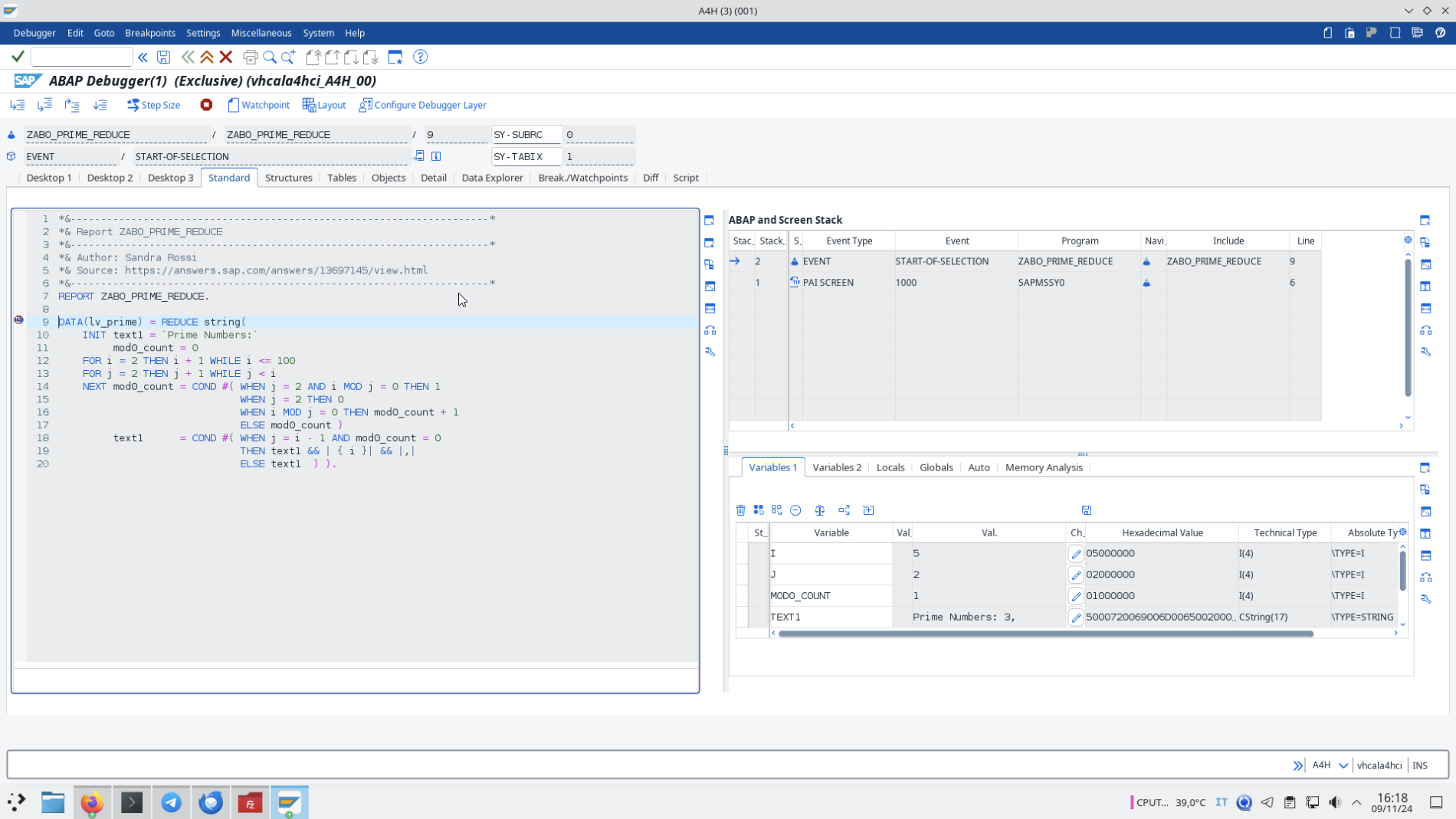Switch to the Tables tab
The height and width of the screenshot is (819, 1456).
point(342,178)
